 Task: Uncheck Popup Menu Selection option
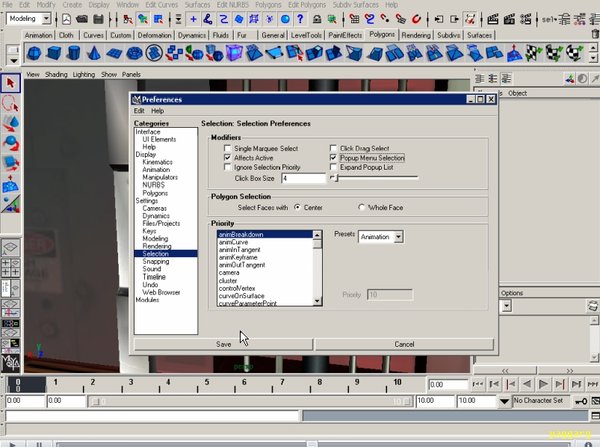tap(334, 158)
